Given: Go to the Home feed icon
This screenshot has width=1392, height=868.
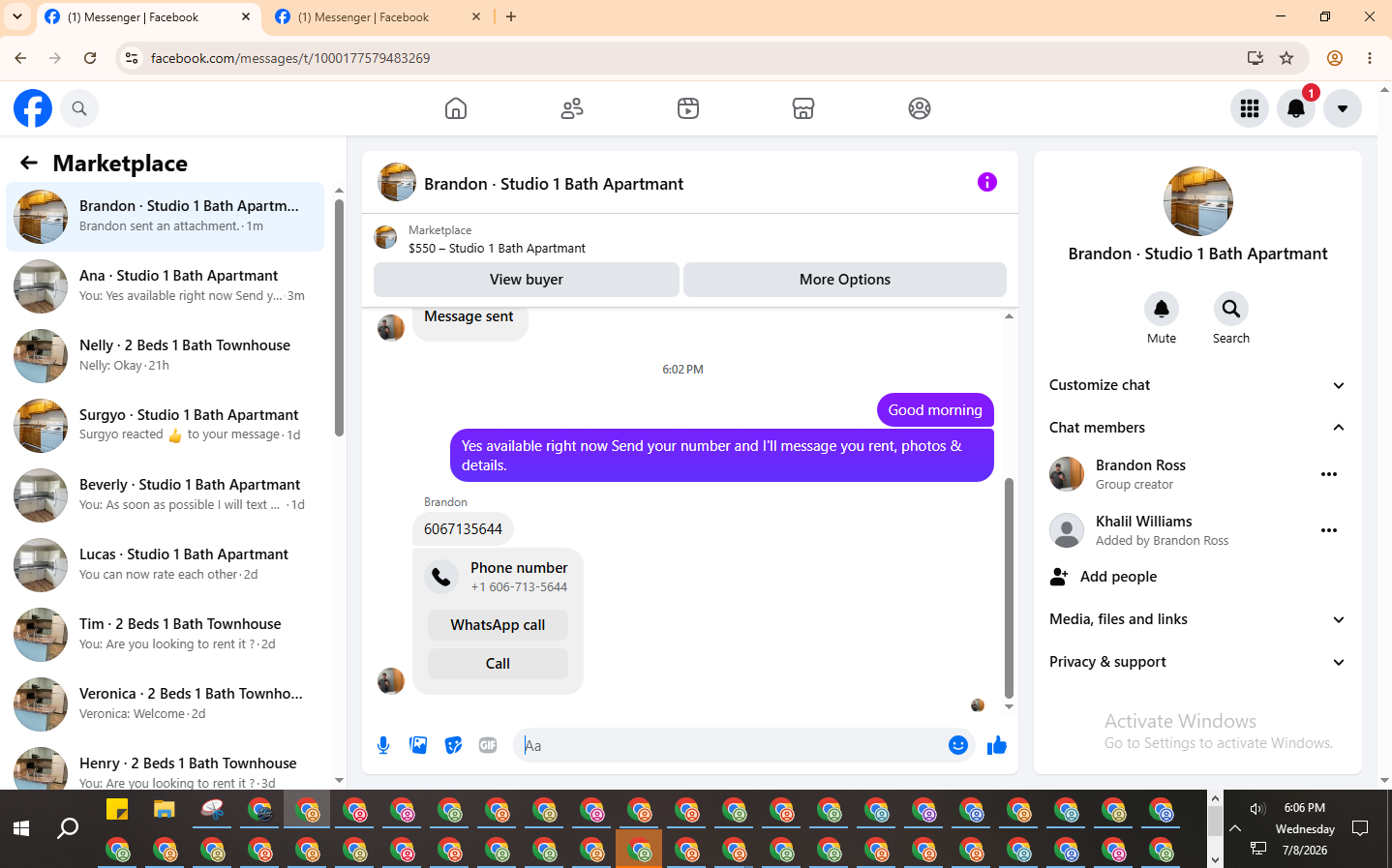Looking at the screenshot, I should 456,108.
